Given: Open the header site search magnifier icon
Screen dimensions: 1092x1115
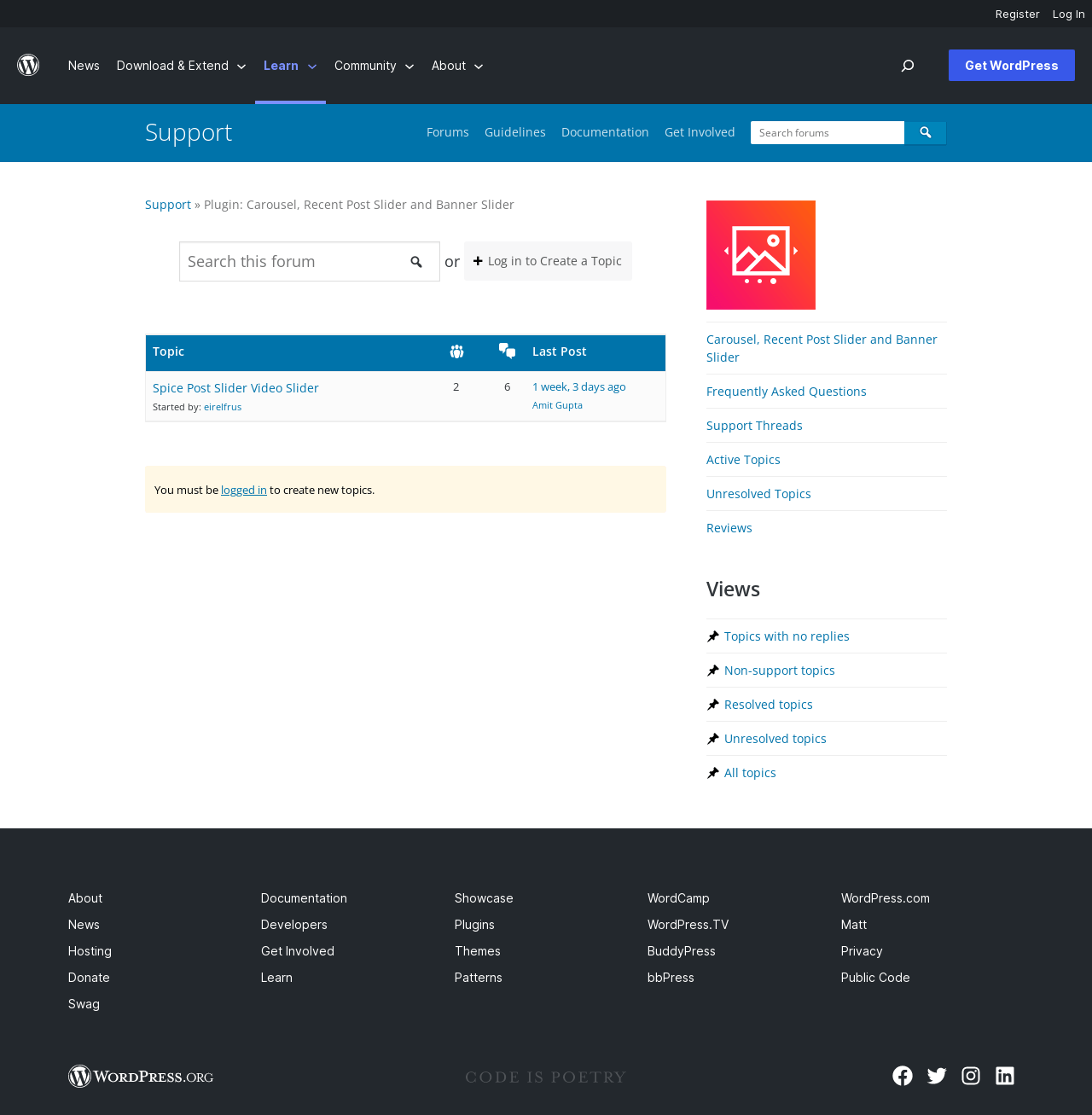Looking at the screenshot, I should pos(908,66).
